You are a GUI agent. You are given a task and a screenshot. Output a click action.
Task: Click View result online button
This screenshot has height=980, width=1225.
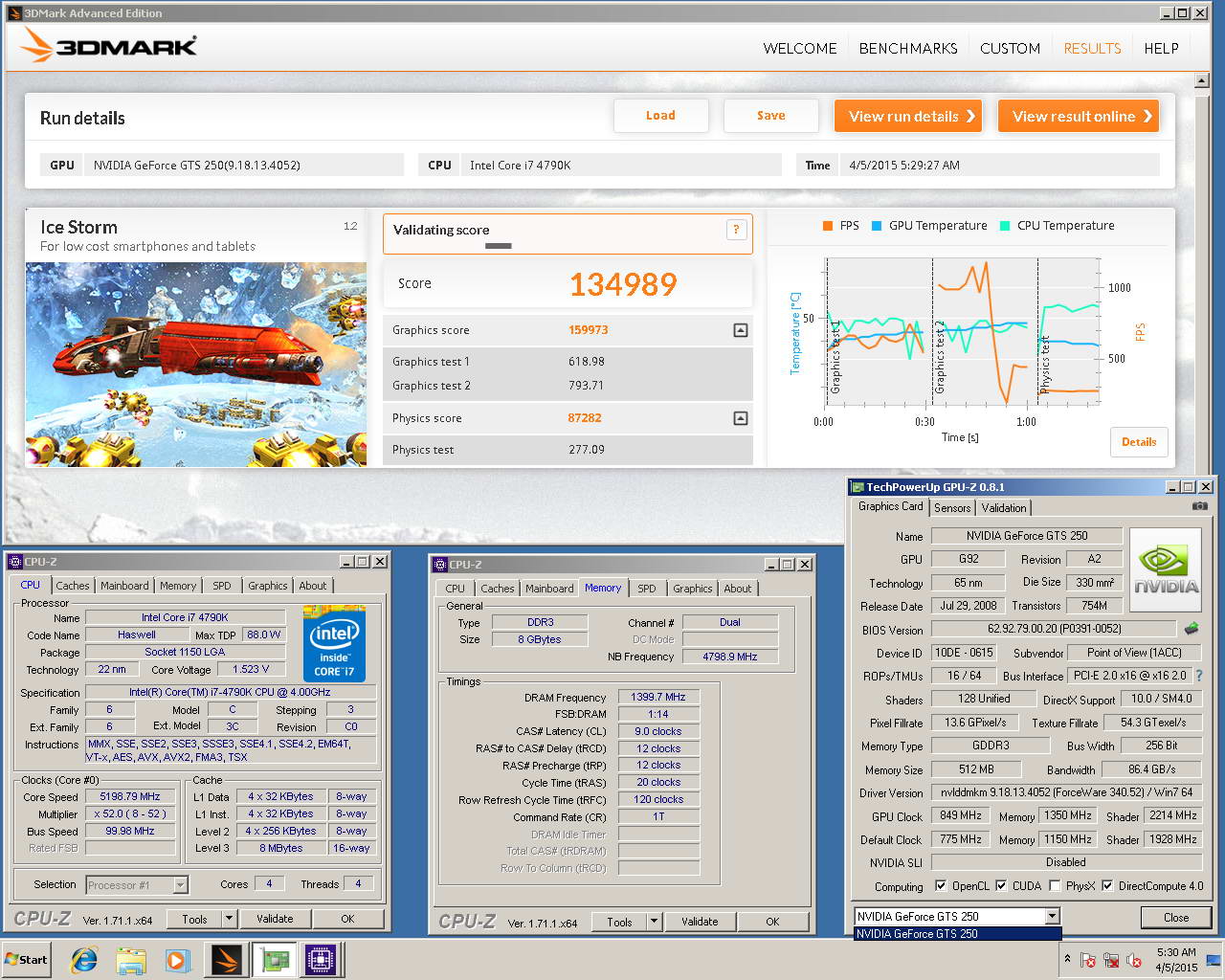(1079, 116)
